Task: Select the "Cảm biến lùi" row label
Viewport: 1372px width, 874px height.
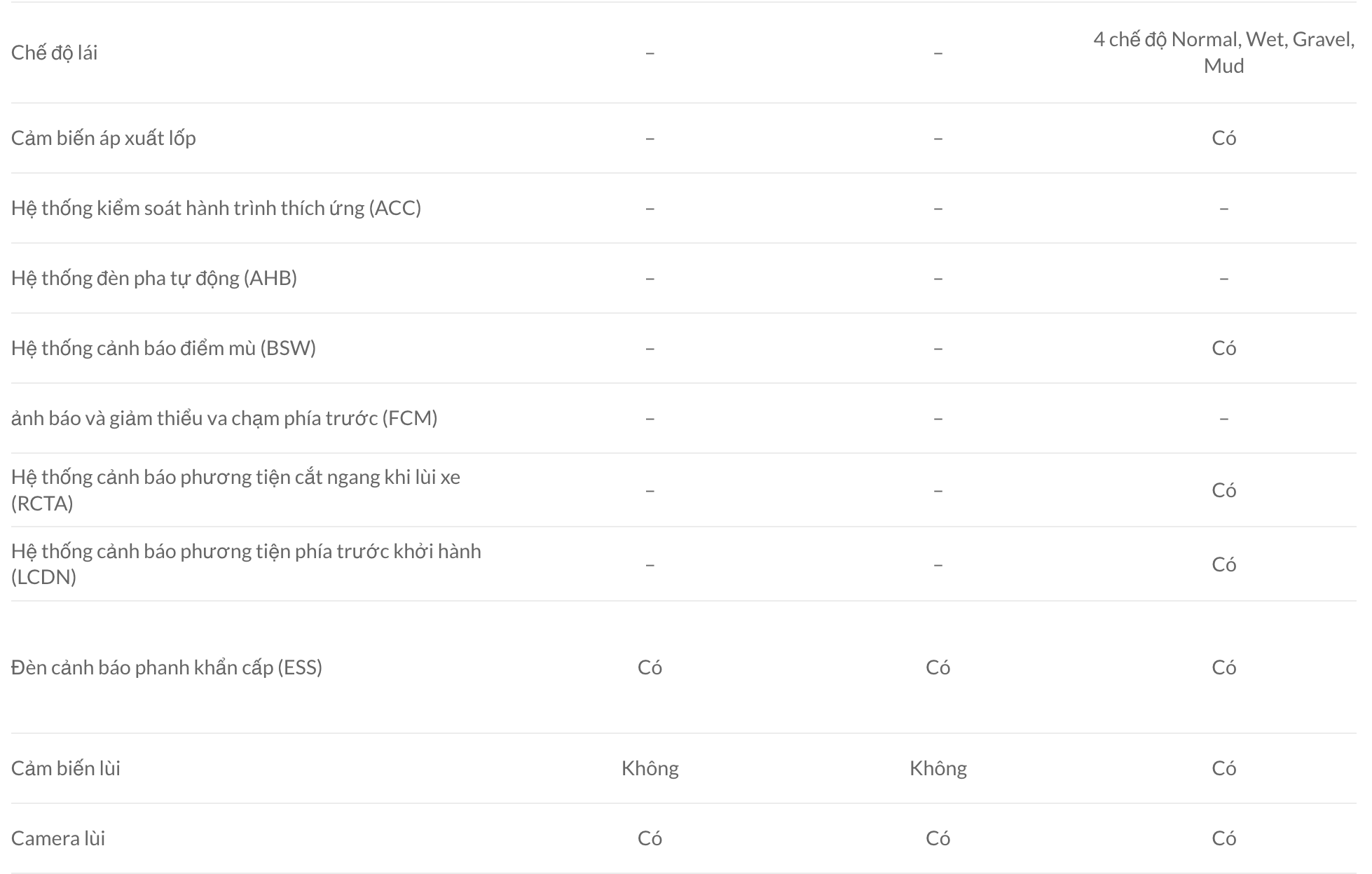Action: [66, 768]
